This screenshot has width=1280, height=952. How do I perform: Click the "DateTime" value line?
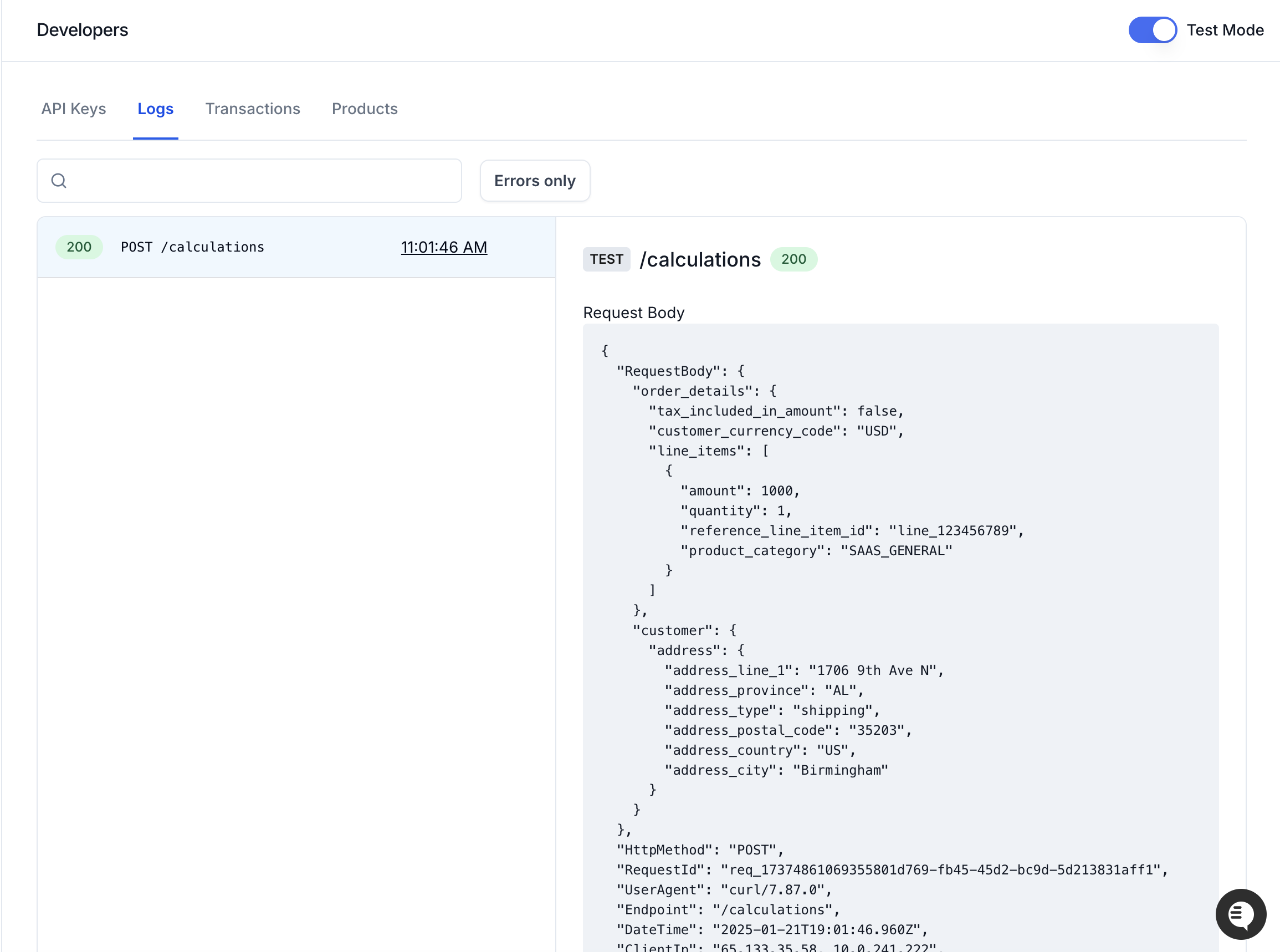coord(772,930)
